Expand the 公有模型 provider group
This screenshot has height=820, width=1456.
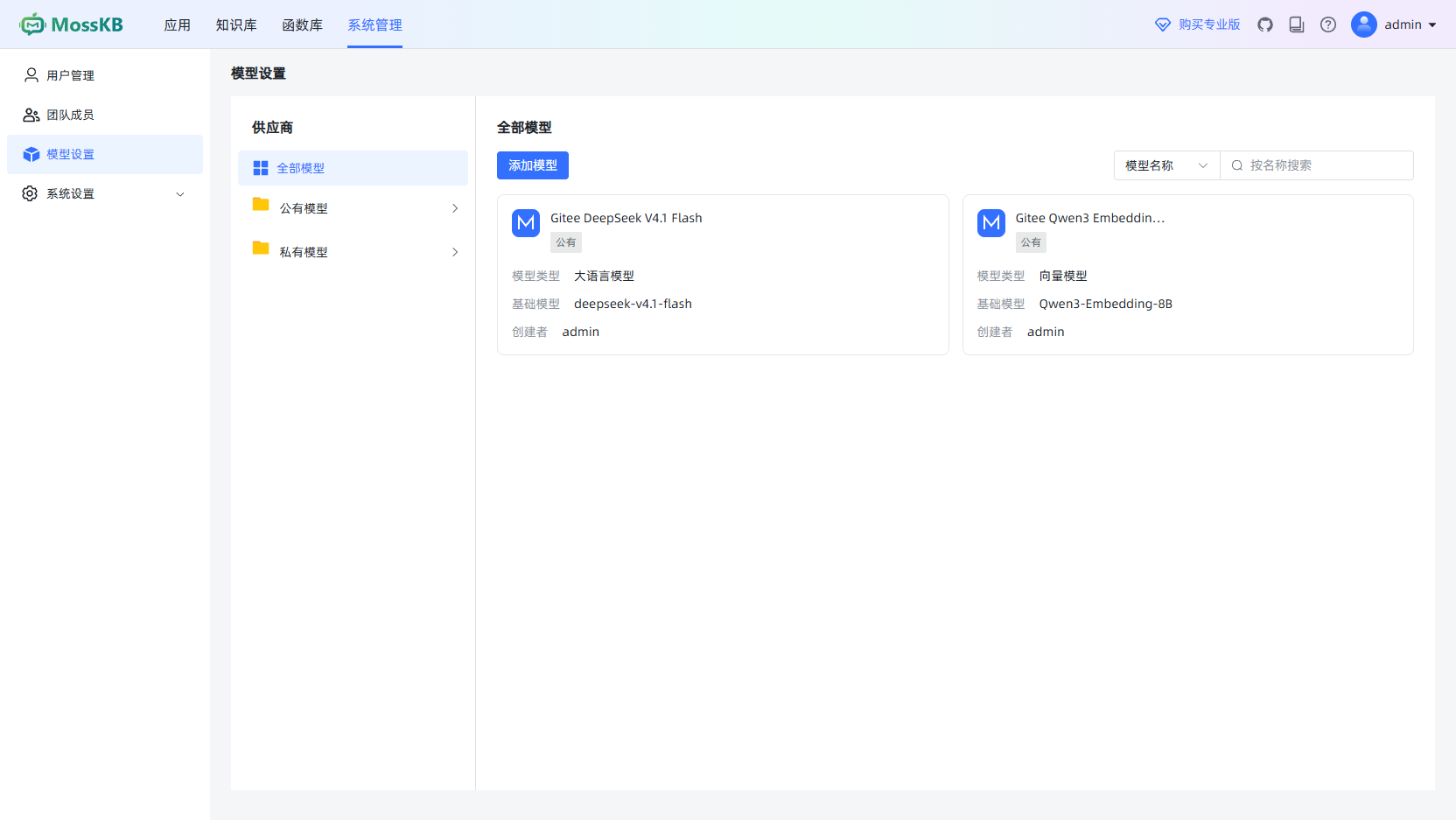[455, 208]
